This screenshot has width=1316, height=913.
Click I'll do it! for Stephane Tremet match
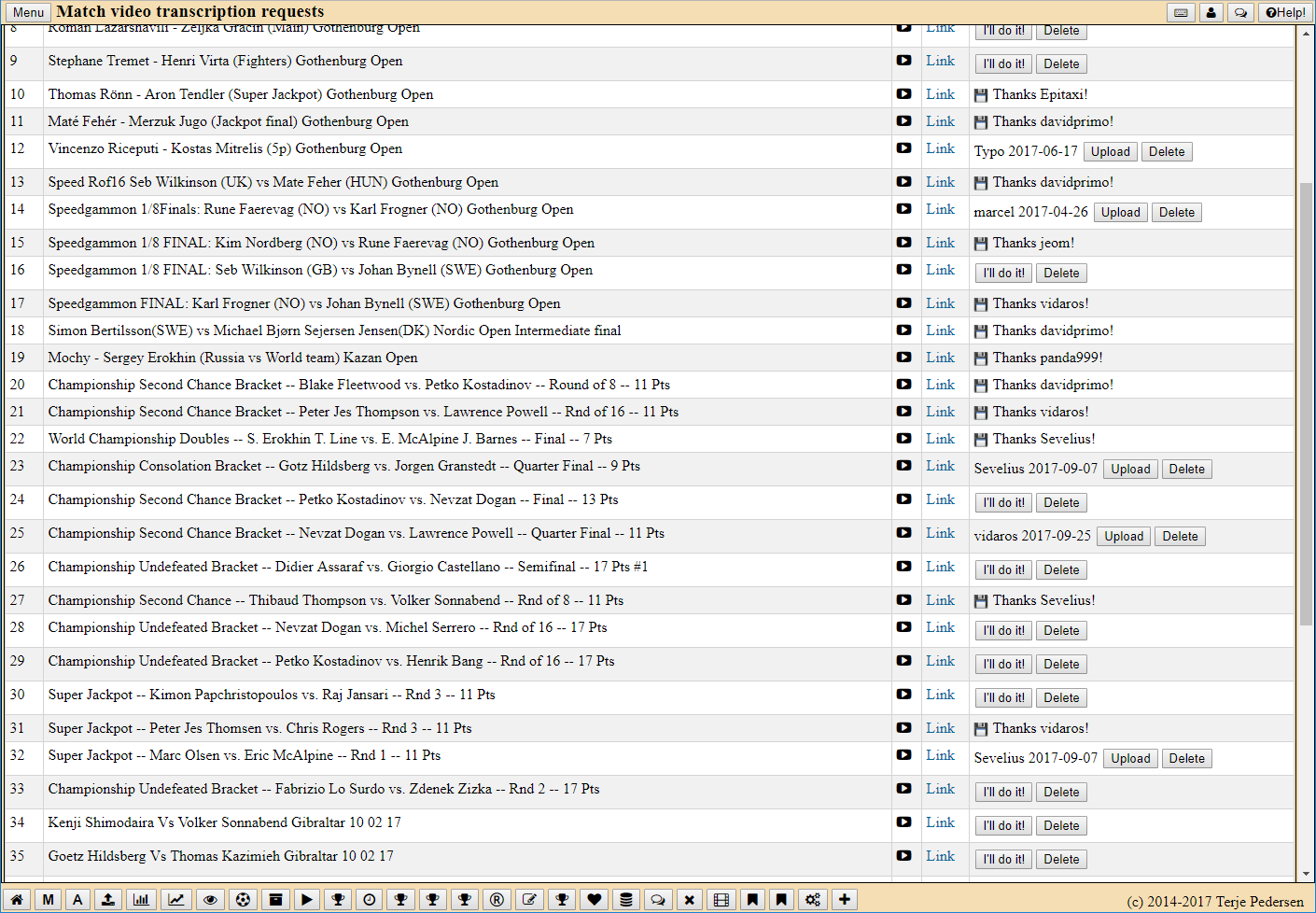pos(1003,64)
